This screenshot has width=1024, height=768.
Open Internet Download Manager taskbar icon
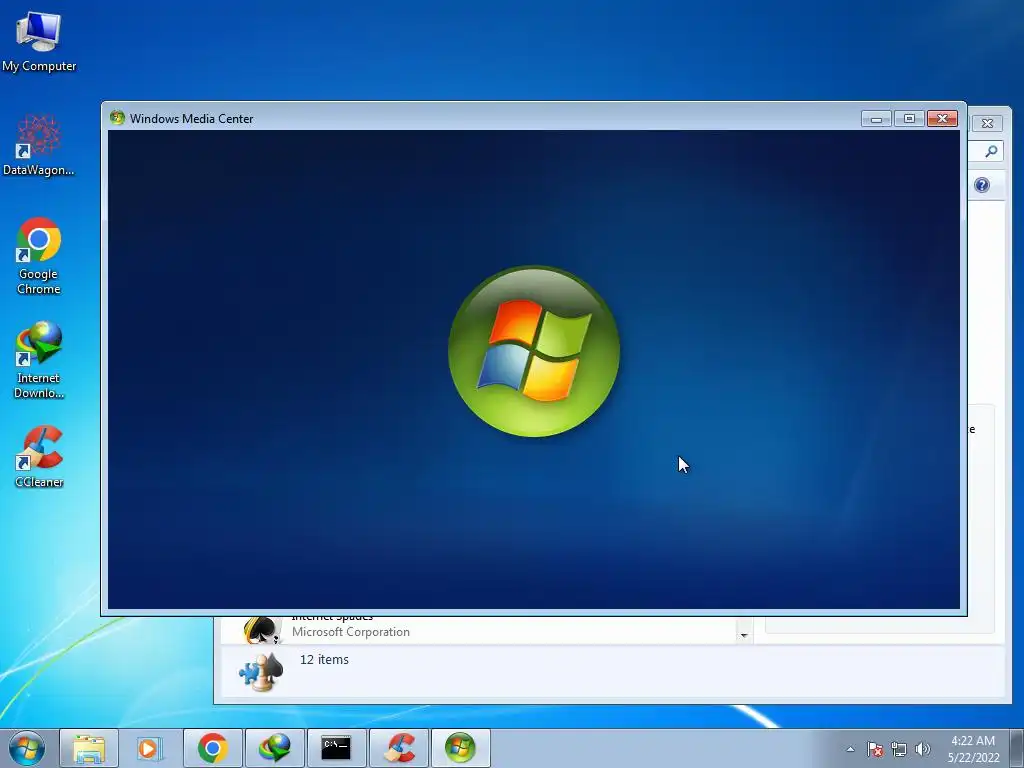click(274, 748)
